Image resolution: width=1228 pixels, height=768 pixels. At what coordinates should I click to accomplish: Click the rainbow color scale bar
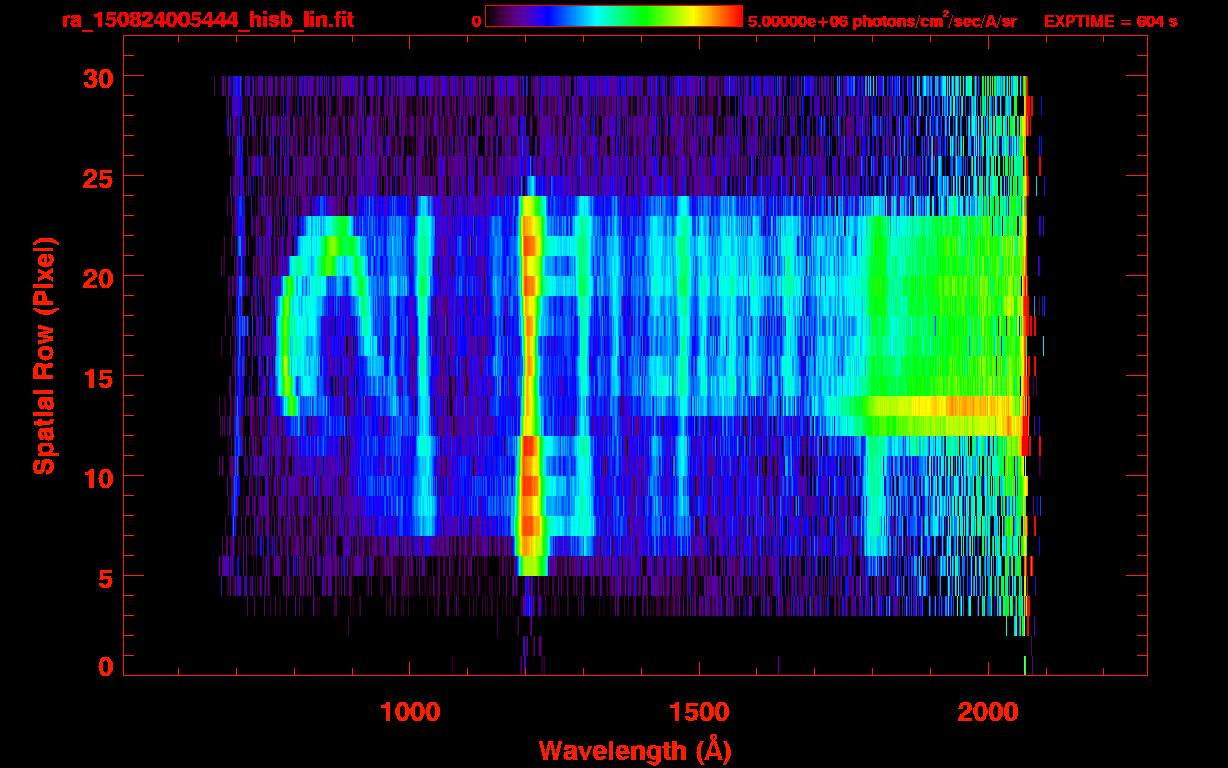613,16
